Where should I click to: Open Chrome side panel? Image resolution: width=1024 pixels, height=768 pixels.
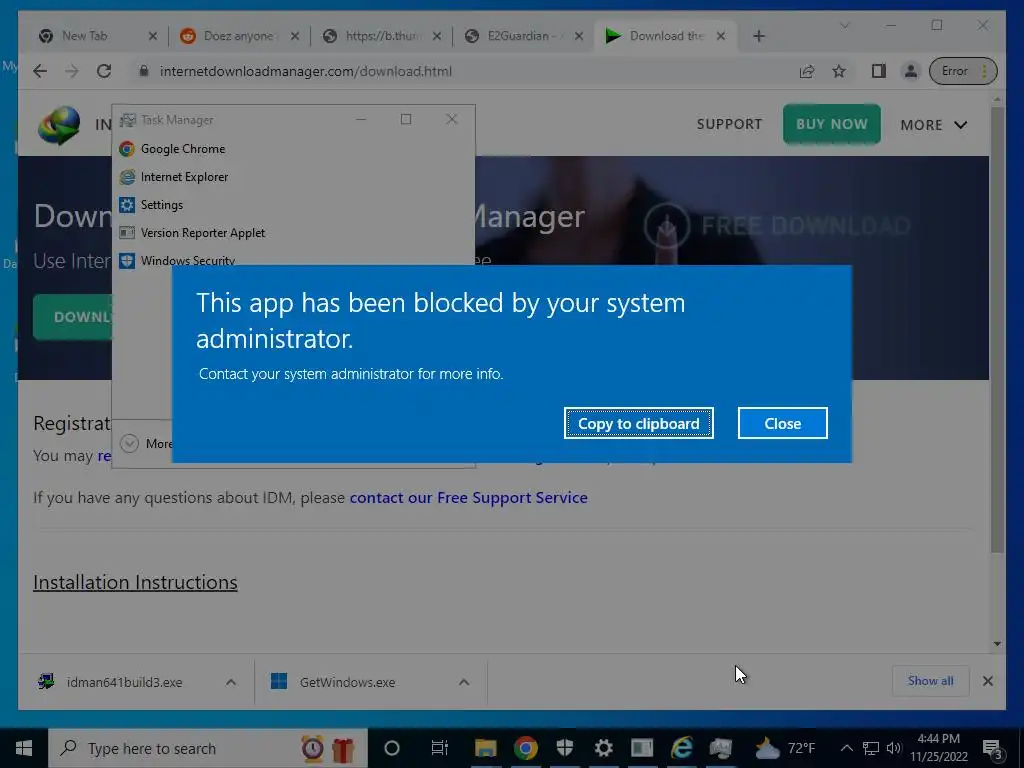[878, 71]
